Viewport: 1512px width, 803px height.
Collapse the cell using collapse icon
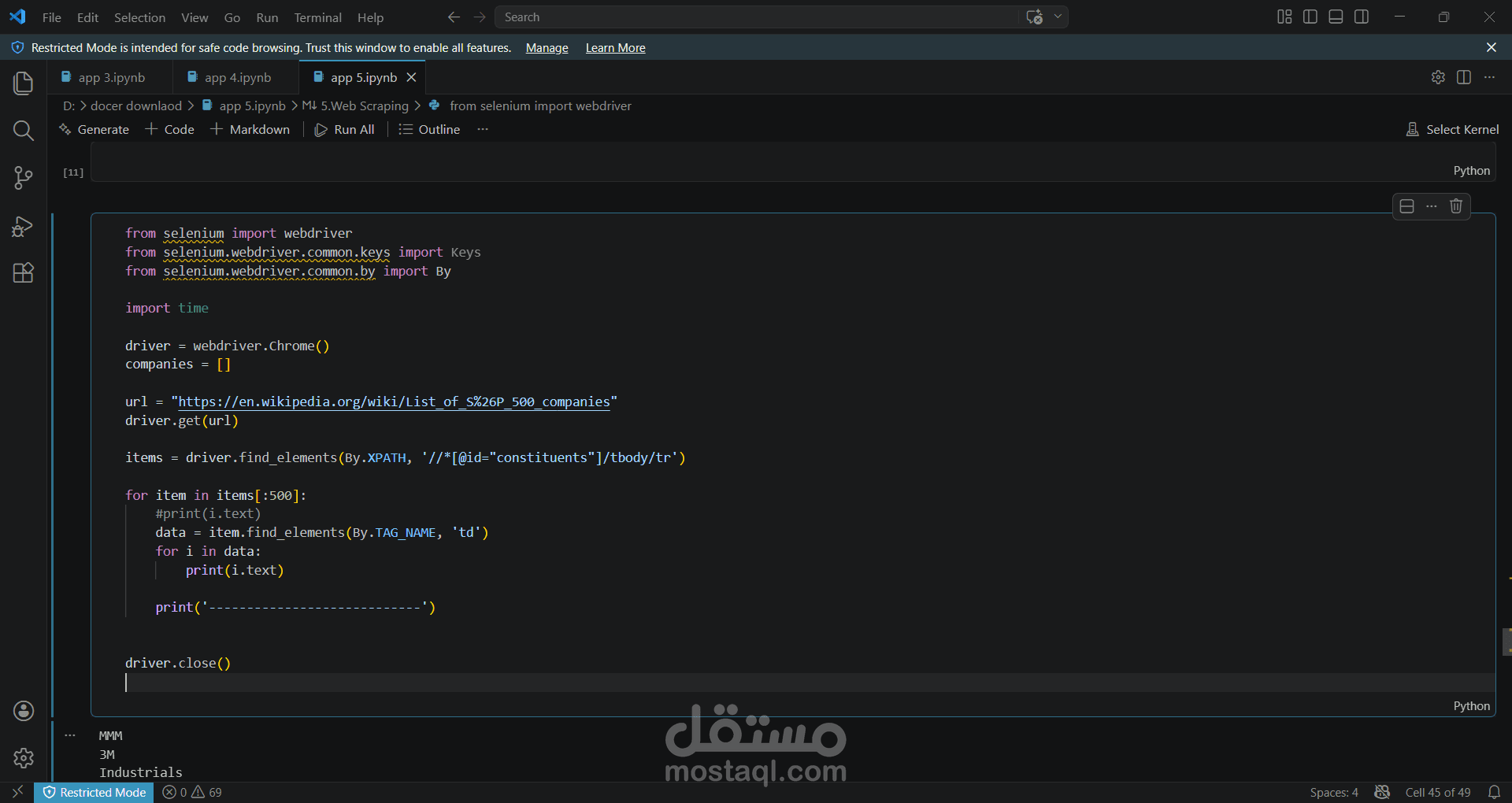[1406, 206]
